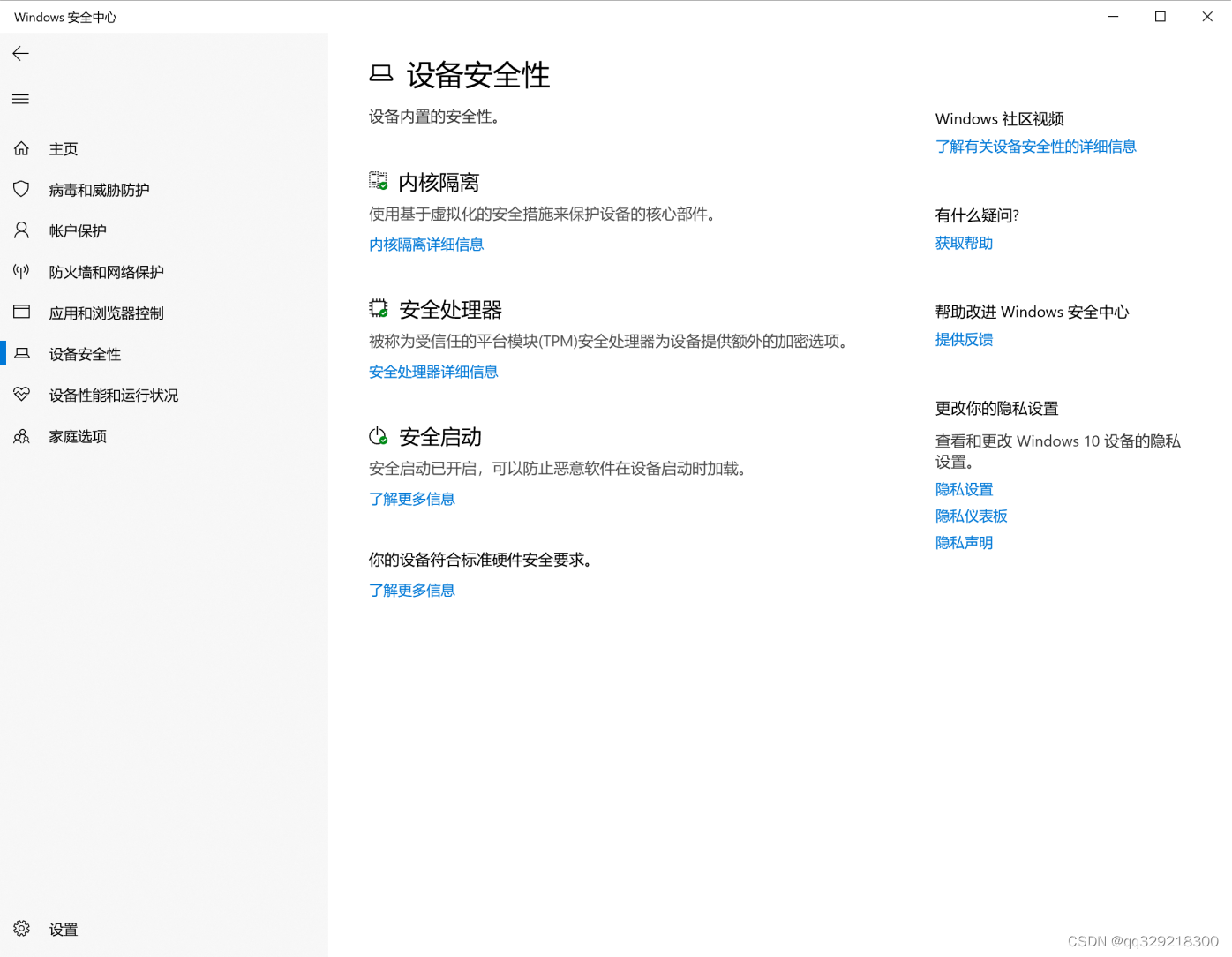Image resolution: width=1232 pixels, height=957 pixels.
Task: Open 家庭选项 in sidebar
Action: [x=164, y=436]
